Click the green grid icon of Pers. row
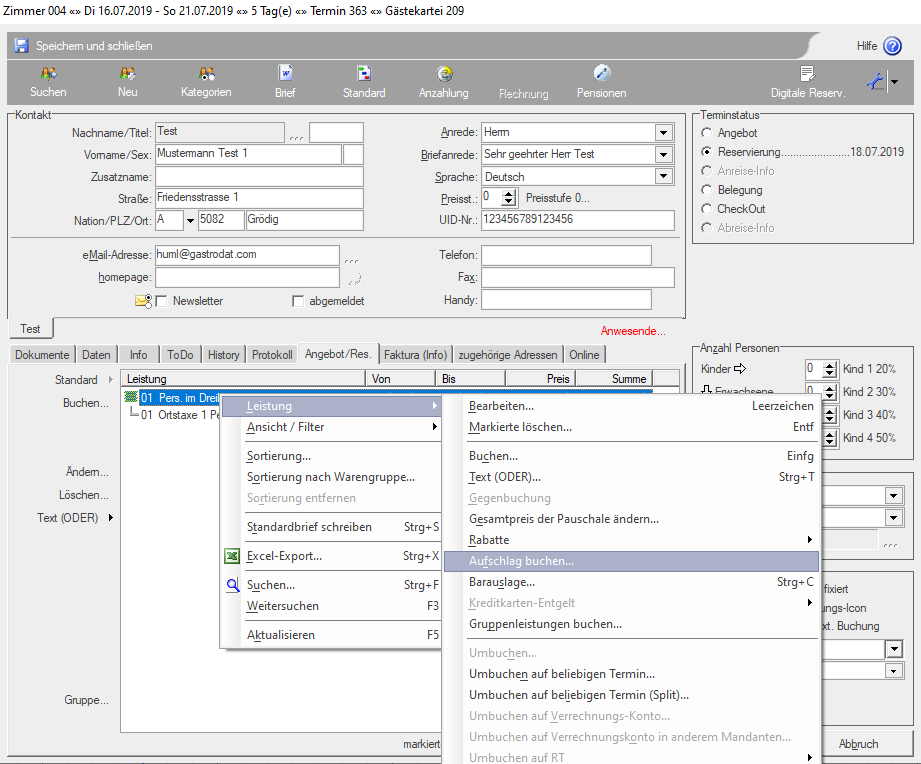921x764 pixels. click(x=131, y=398)
